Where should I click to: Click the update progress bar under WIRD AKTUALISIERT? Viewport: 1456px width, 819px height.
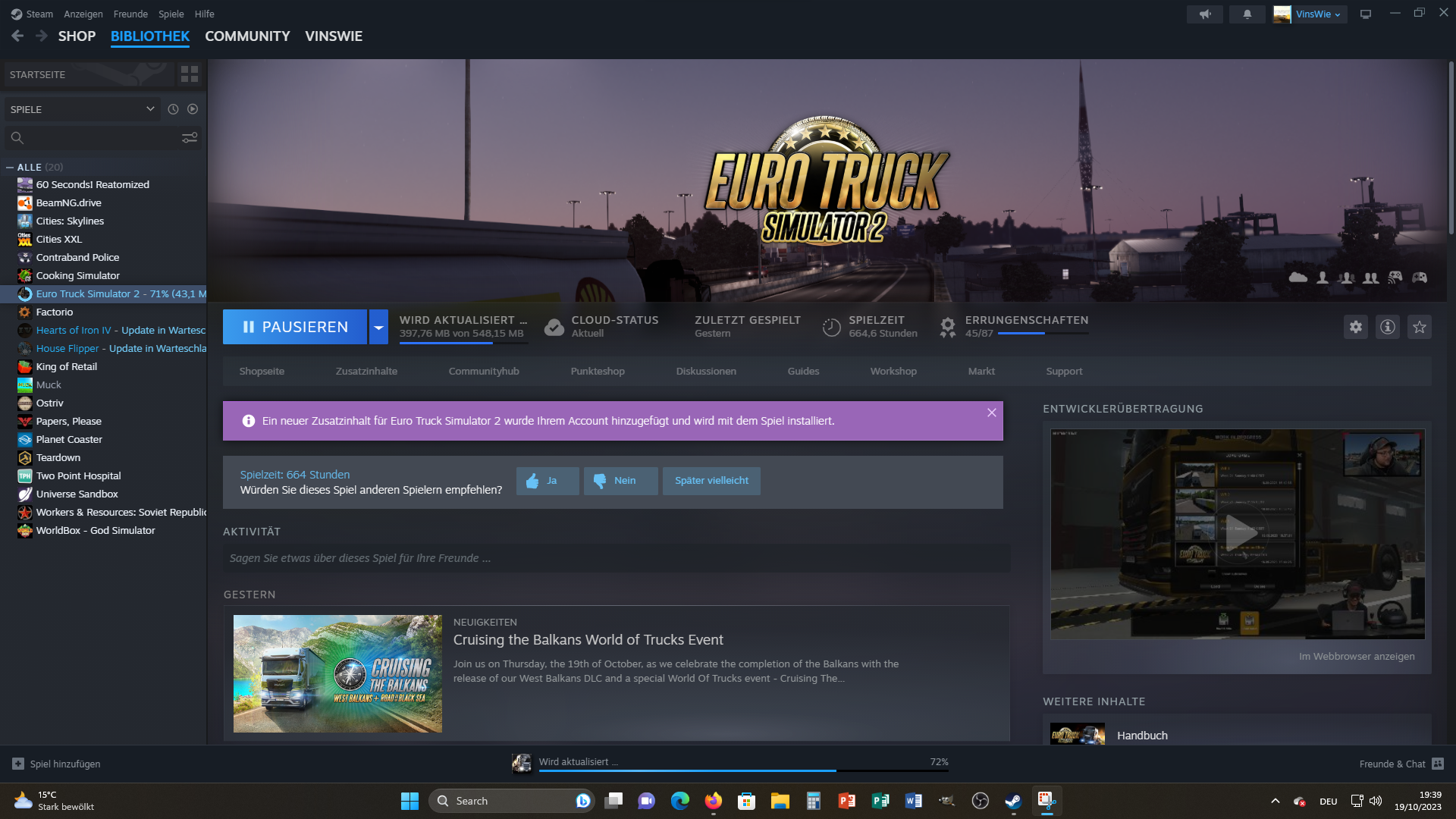(x=463, y=344)
